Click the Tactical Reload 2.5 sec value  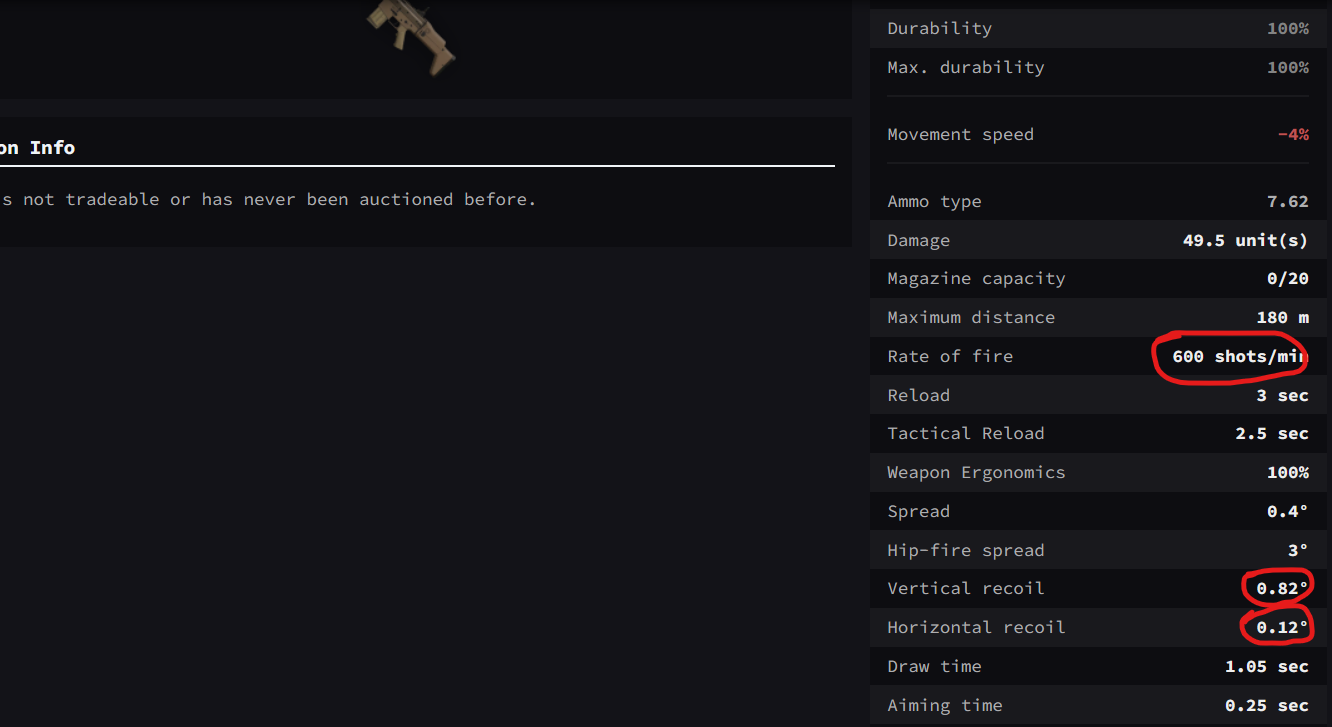click(1271, 434)
